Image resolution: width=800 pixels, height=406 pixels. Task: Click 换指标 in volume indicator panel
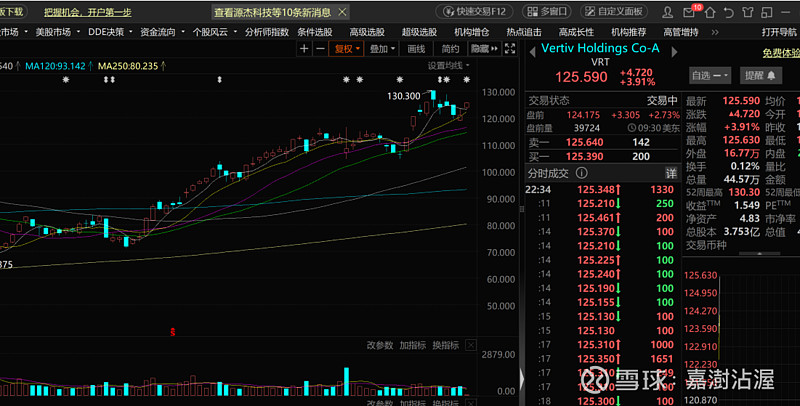[445, 345]
